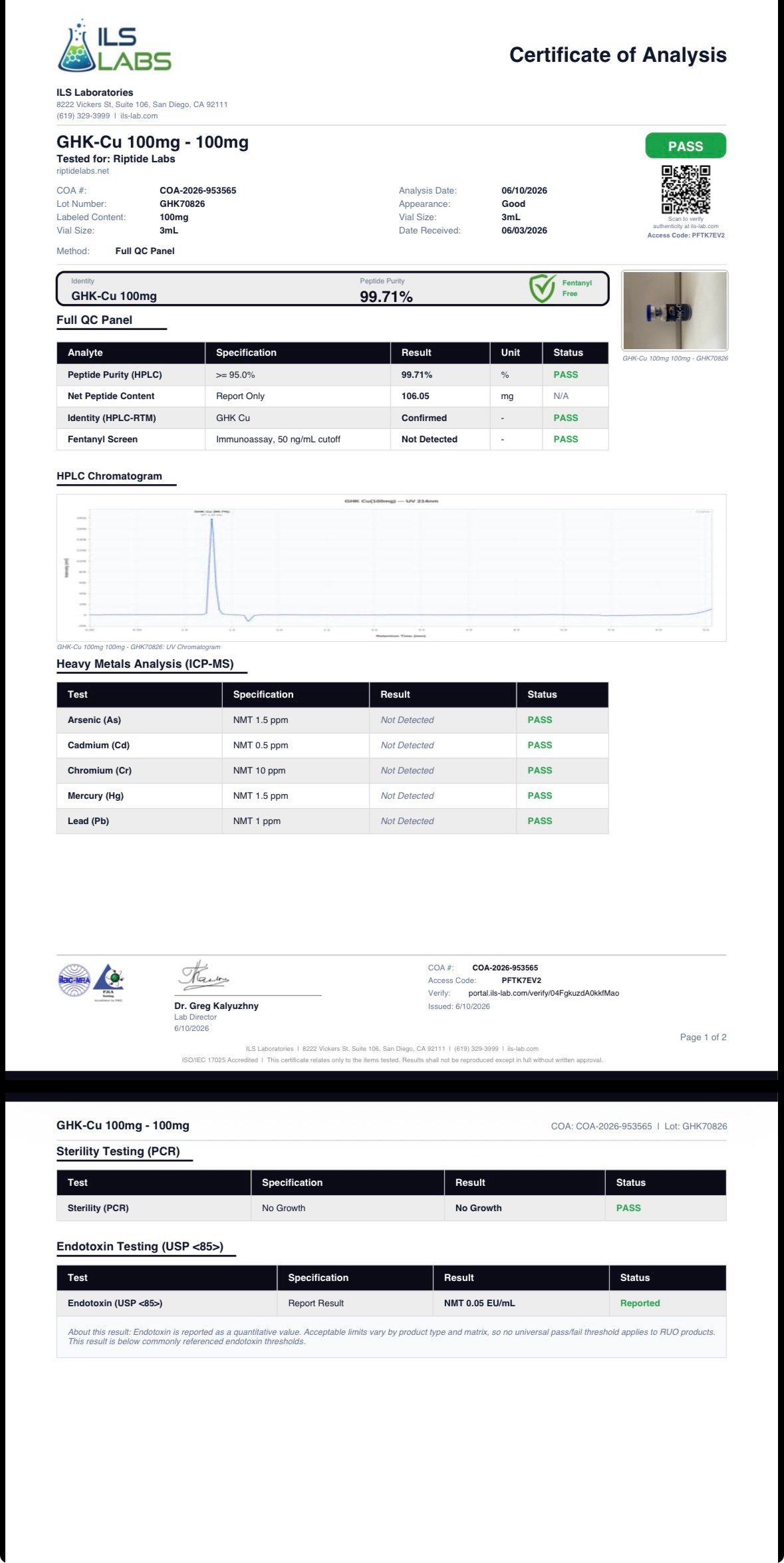784x1563 pixels.
Task: Click the ilac-MRA accreditation logo
Action: tap(74, 980)
